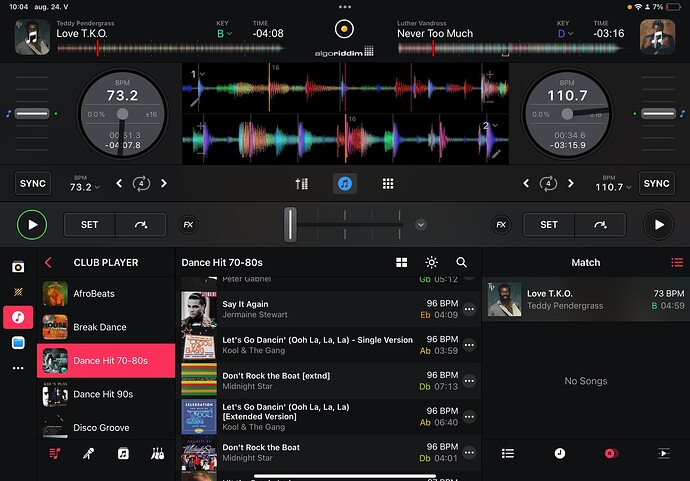690x481 pixels.
Task: Open the queue list tab in the right panel
Action: 508,453
